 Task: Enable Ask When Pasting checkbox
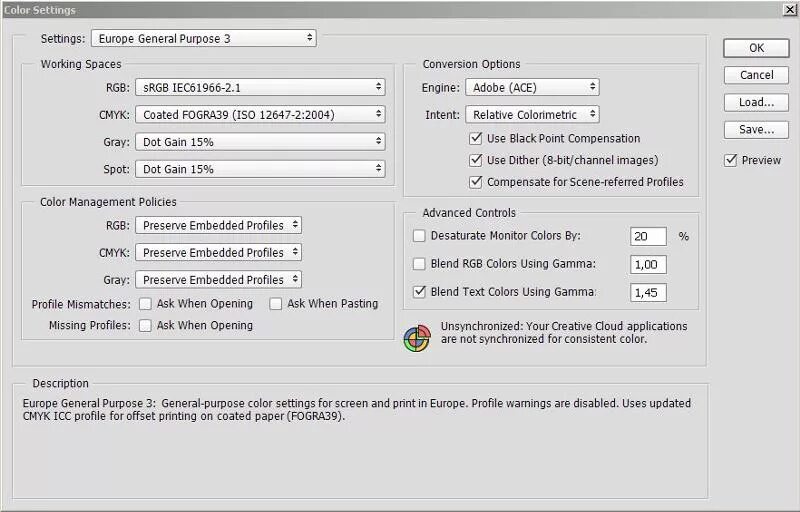tap(276, 304)
